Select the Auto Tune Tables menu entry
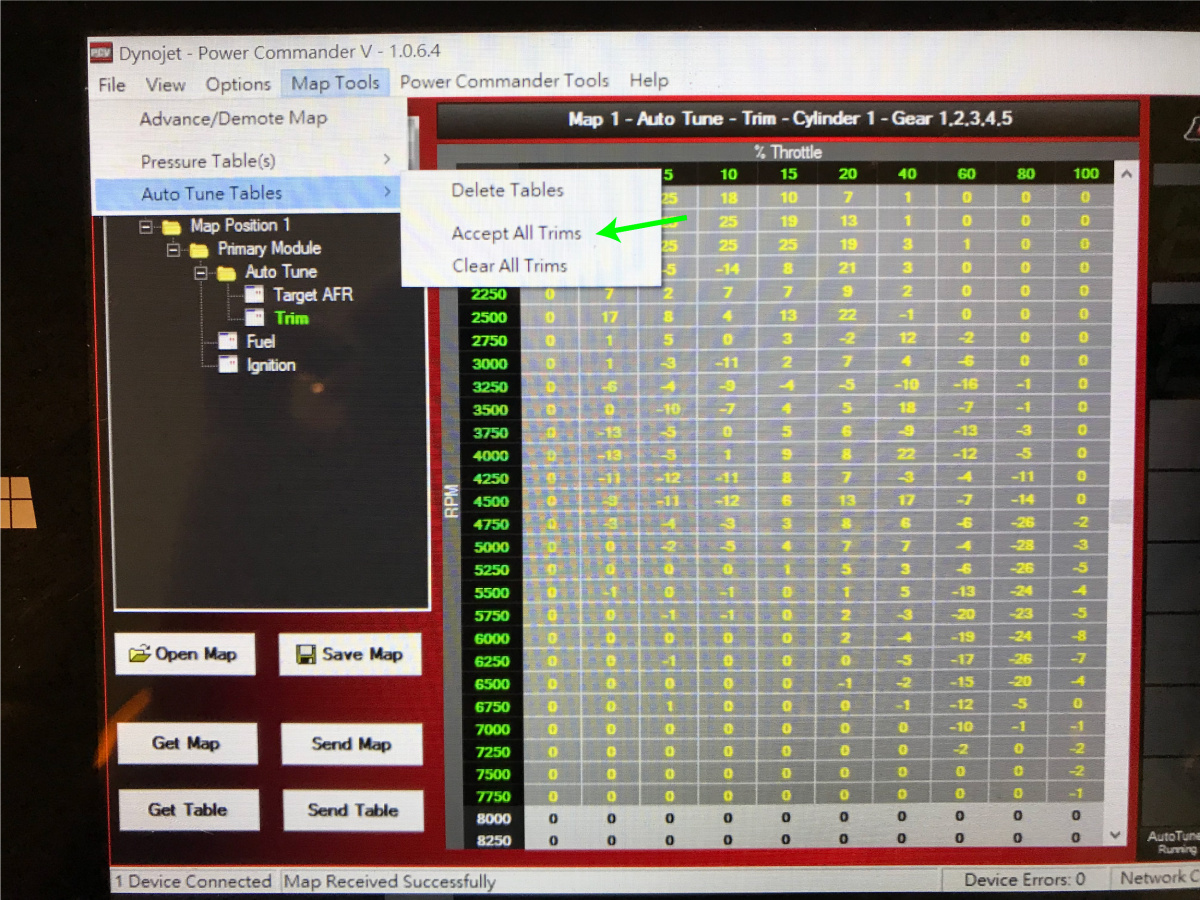 (x=247, y=193)
